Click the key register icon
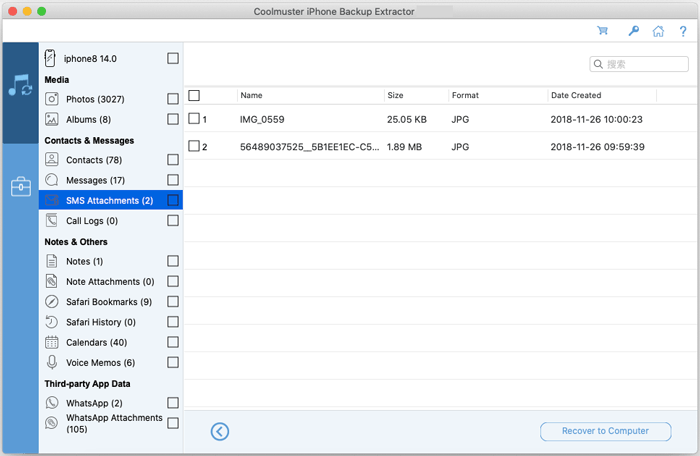The image size is (700, 456). click(633, 31)
